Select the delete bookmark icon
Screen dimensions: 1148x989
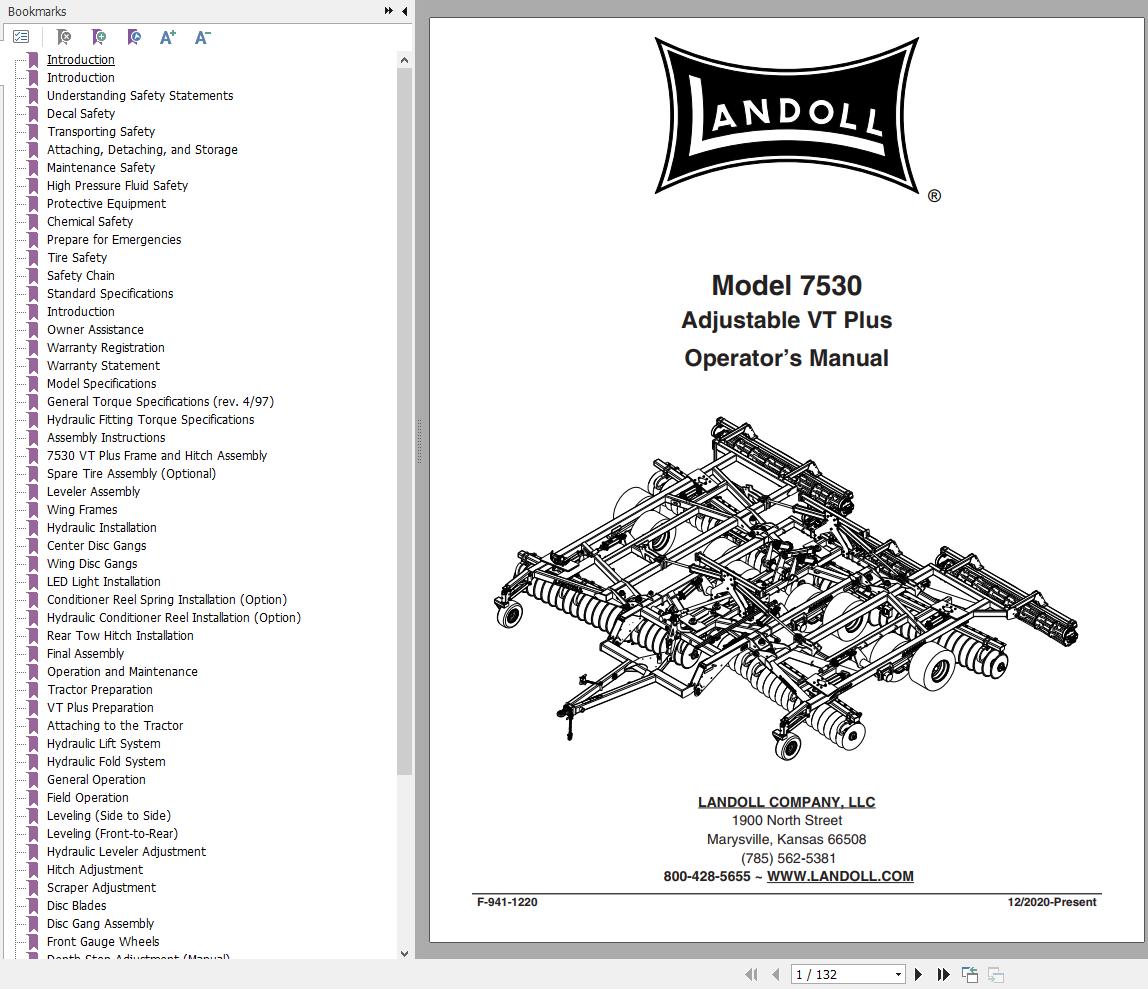point(63,37)
